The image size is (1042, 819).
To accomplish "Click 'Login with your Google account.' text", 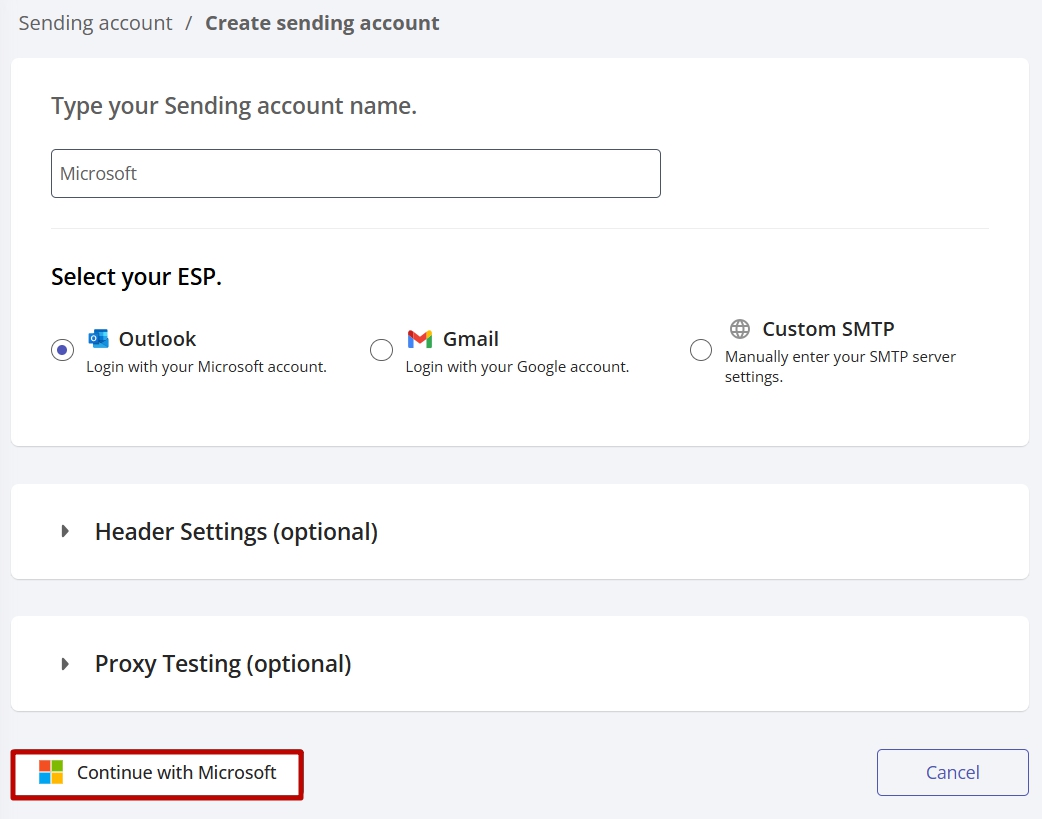I will pyautogui.click(x=517, y=367).
